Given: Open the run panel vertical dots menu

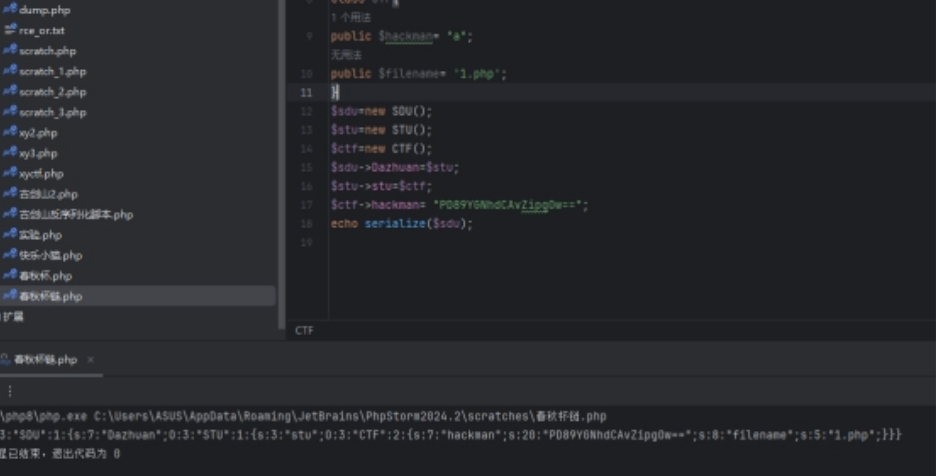Looking at the screenshot, I should [x=10, y=391].
